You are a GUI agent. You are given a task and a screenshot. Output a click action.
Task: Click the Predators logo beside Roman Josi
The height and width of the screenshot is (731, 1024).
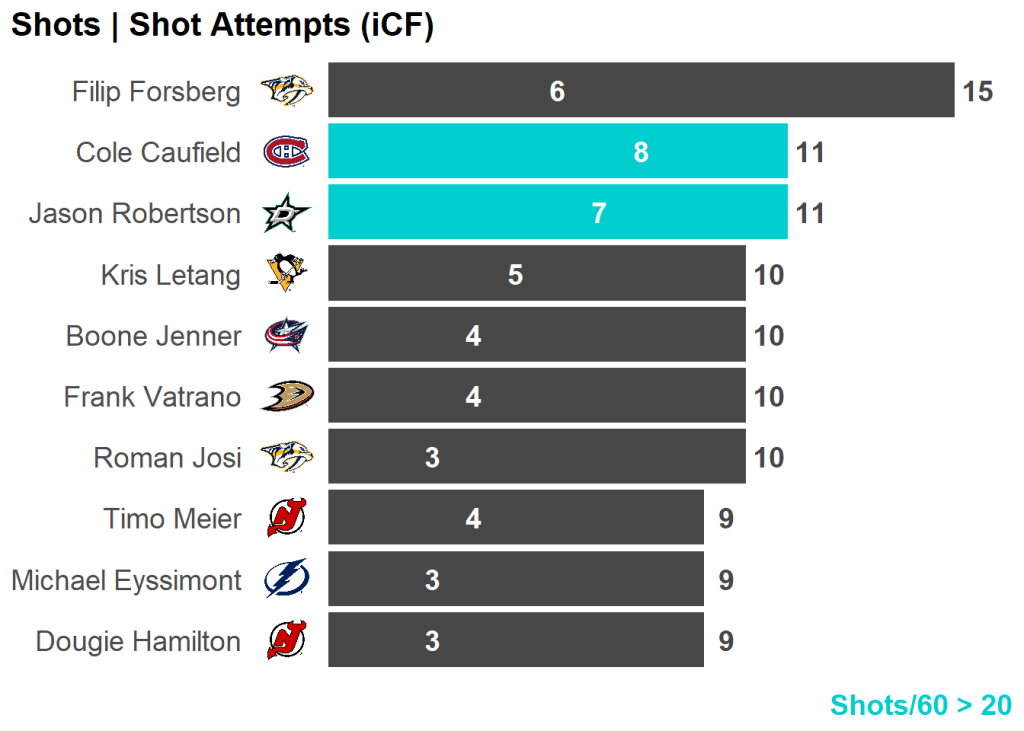[x=287, y=458]
